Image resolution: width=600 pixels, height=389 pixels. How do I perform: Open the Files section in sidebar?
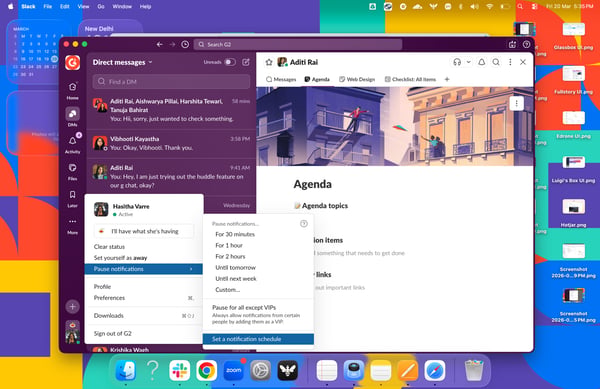click(72, 171)
